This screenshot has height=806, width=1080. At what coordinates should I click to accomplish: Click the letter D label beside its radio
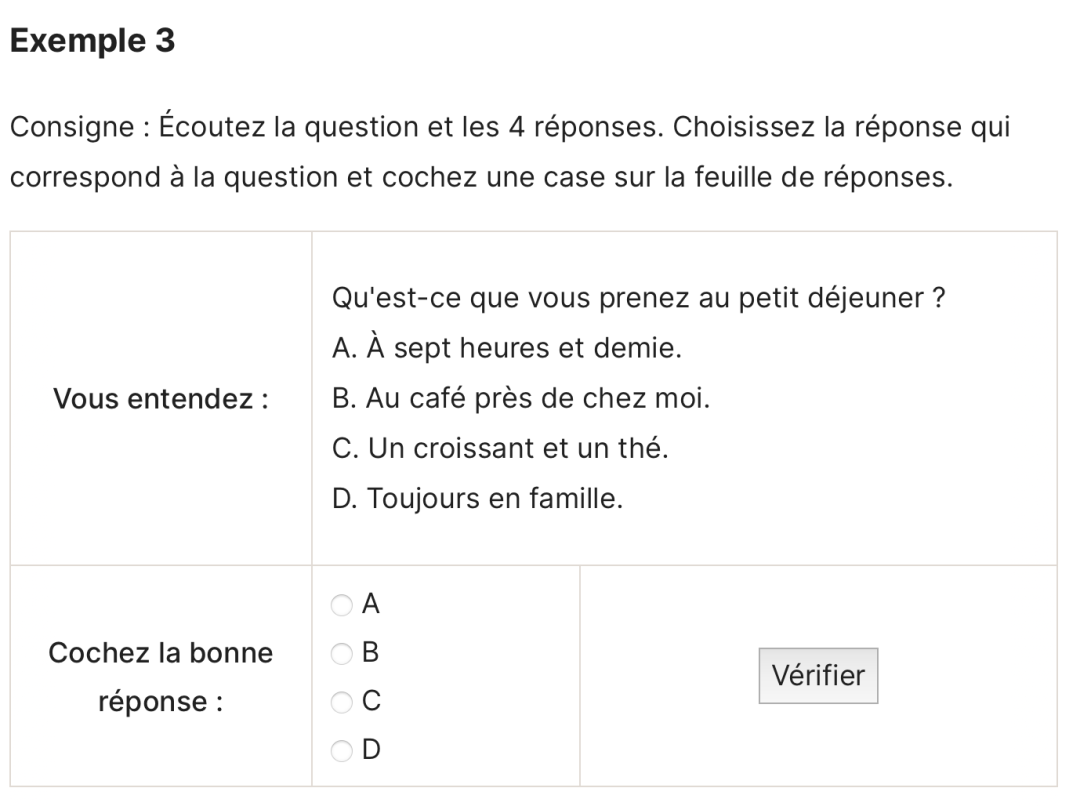coord(371,749)
